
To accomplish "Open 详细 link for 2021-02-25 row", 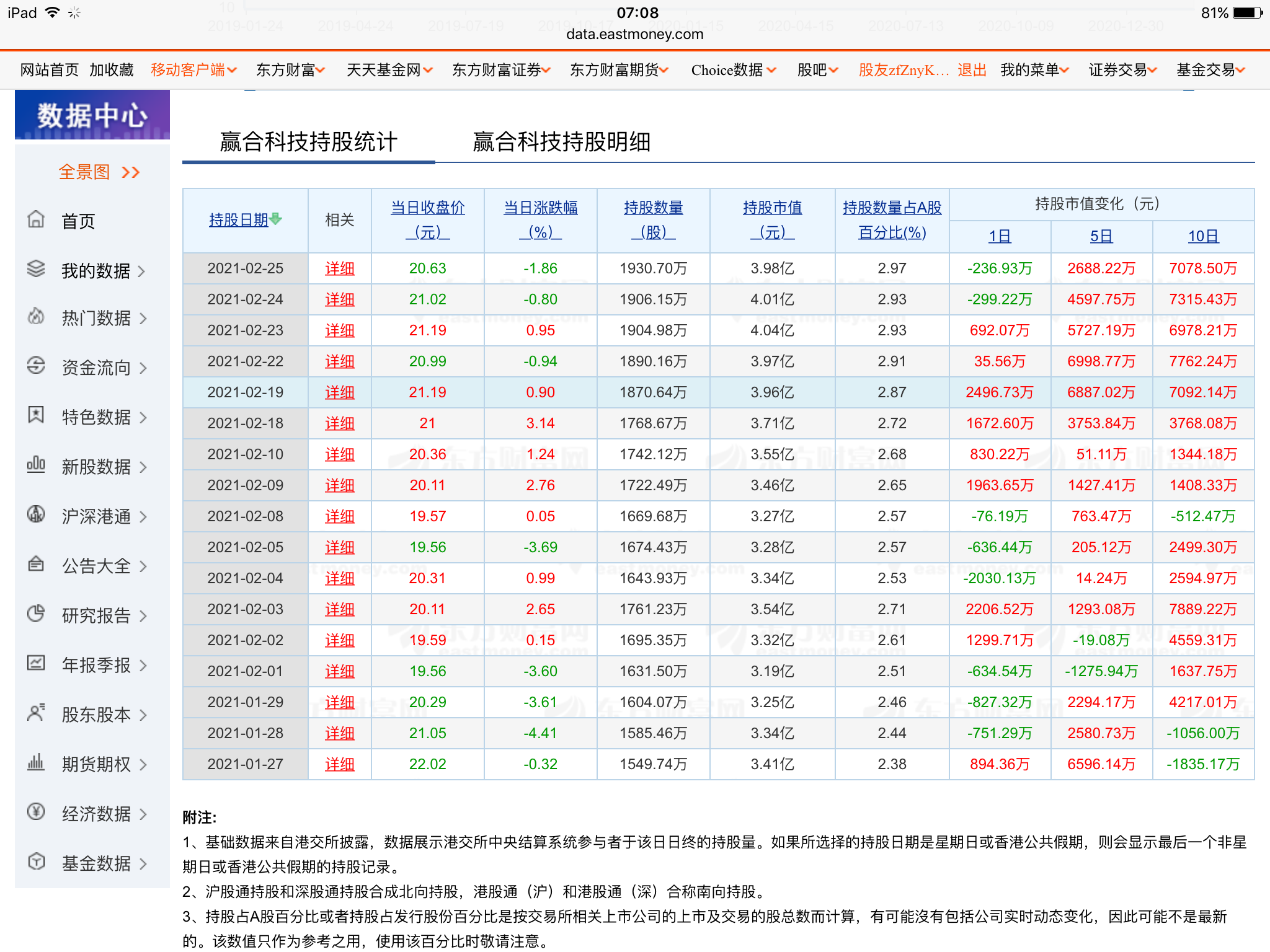I will [x=340, y=268].
